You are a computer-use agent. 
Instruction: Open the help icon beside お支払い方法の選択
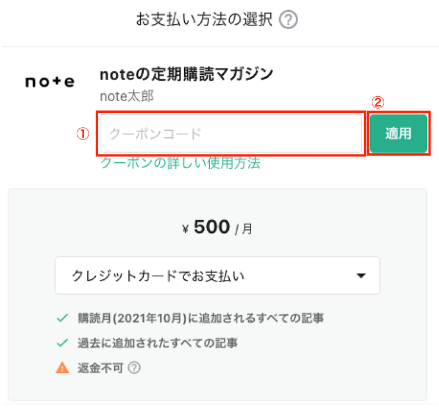tap(288, 20)
